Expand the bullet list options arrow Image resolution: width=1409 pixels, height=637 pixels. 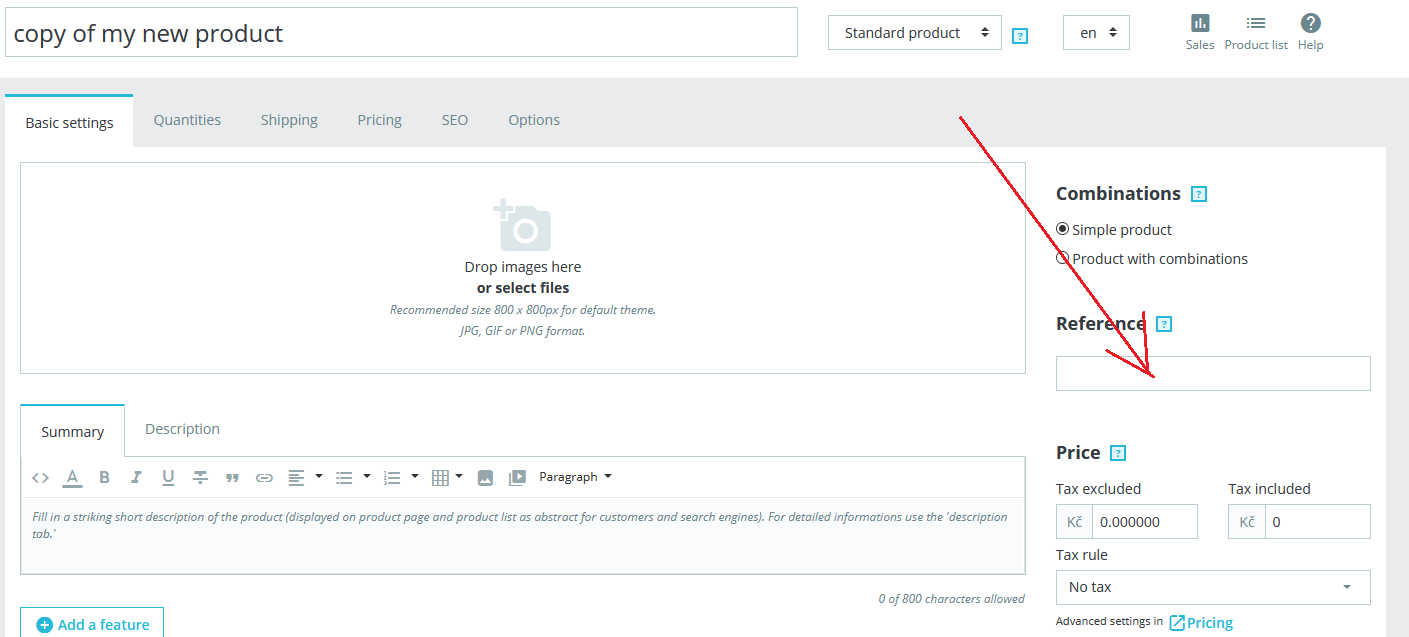point(367,477)
